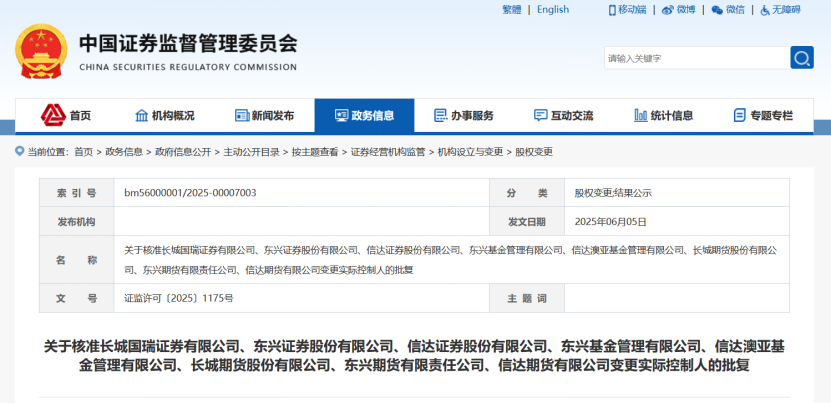Go to 首页 home tab
Image resolution: width=831 pixels, height=404 pixels.
(x=66, y=116)
